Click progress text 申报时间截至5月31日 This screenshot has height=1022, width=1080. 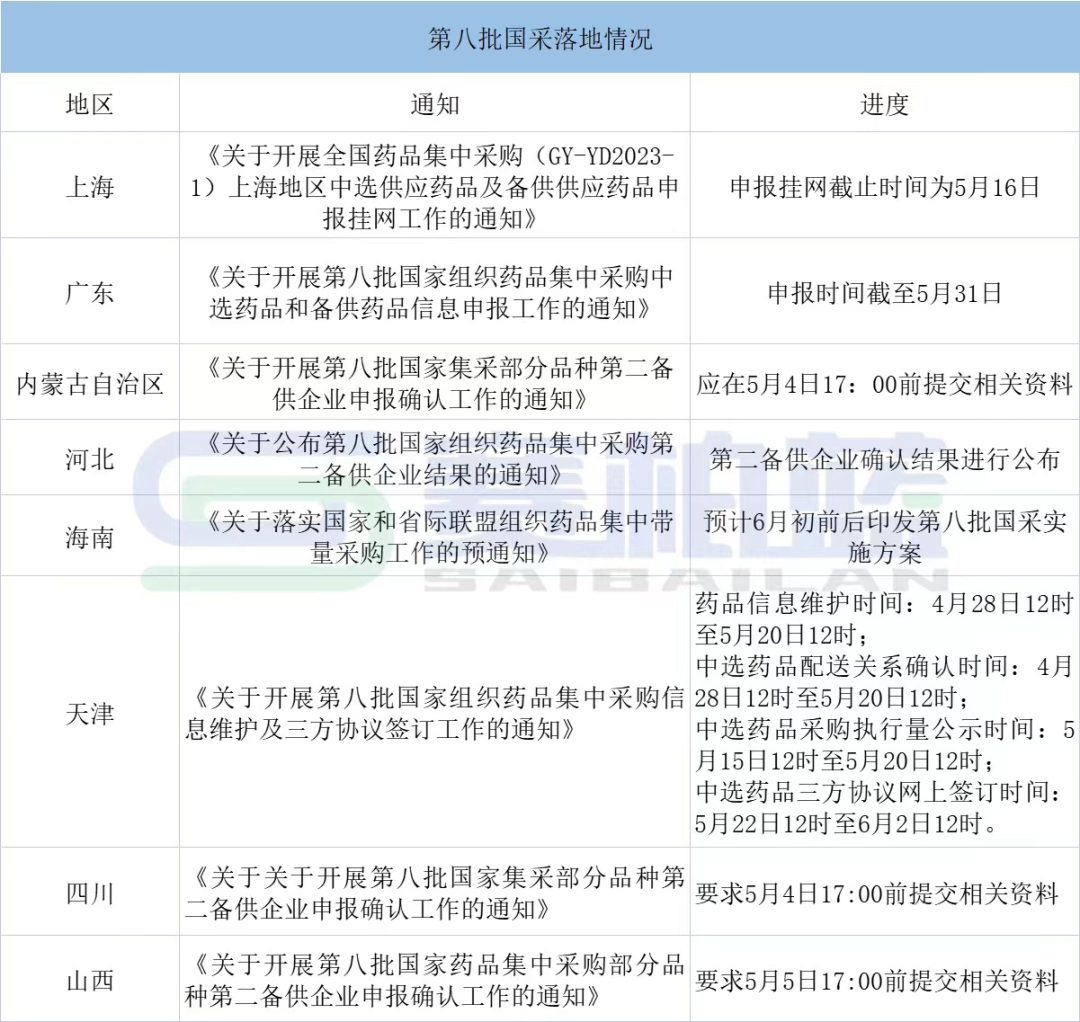coord(884,293)
